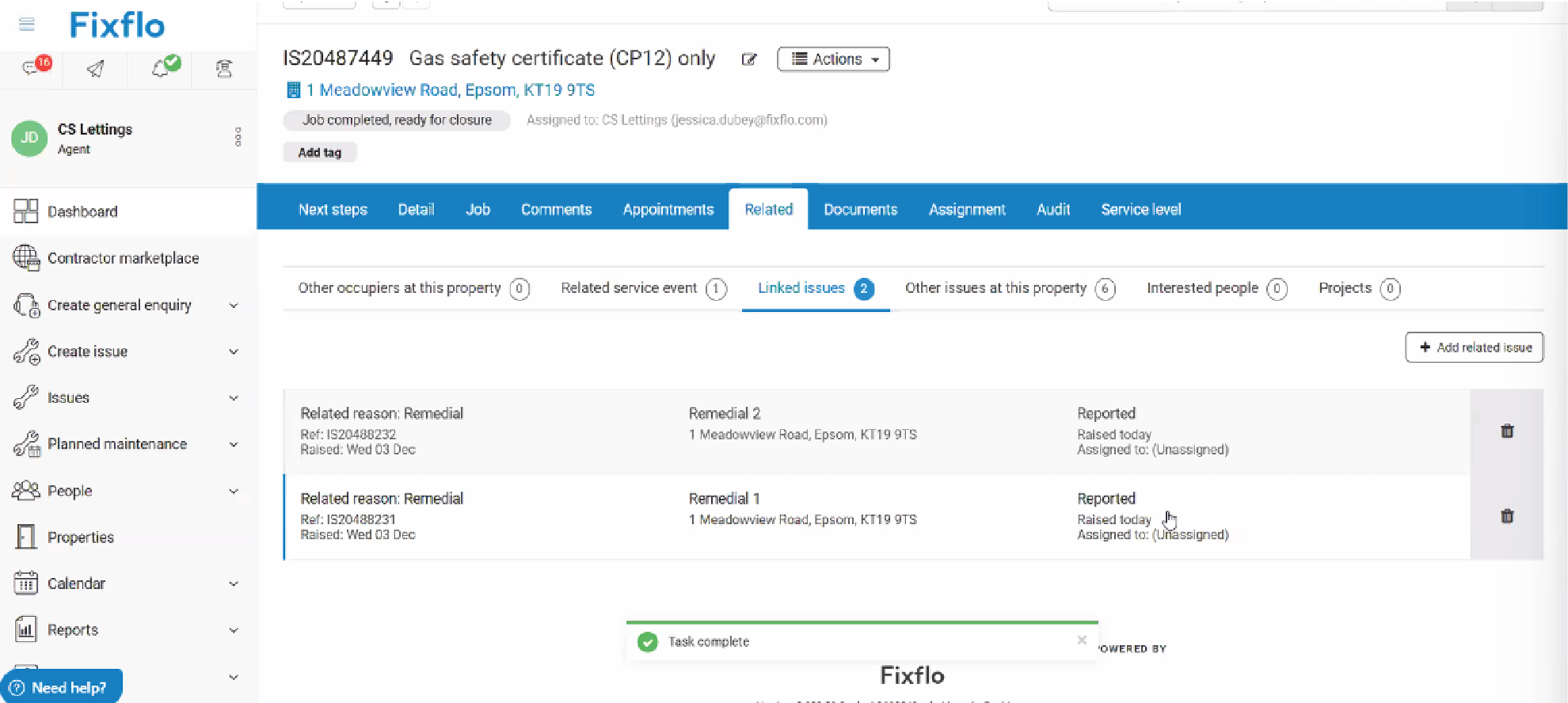
Task: Open the notifications bell icon
Action: [x=161, y=69]
